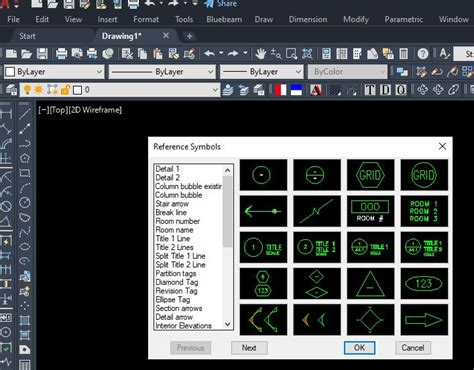474x370 pixels.
Task: Save drawing using the floppy disk icon
Action: [x=42, y=54]
